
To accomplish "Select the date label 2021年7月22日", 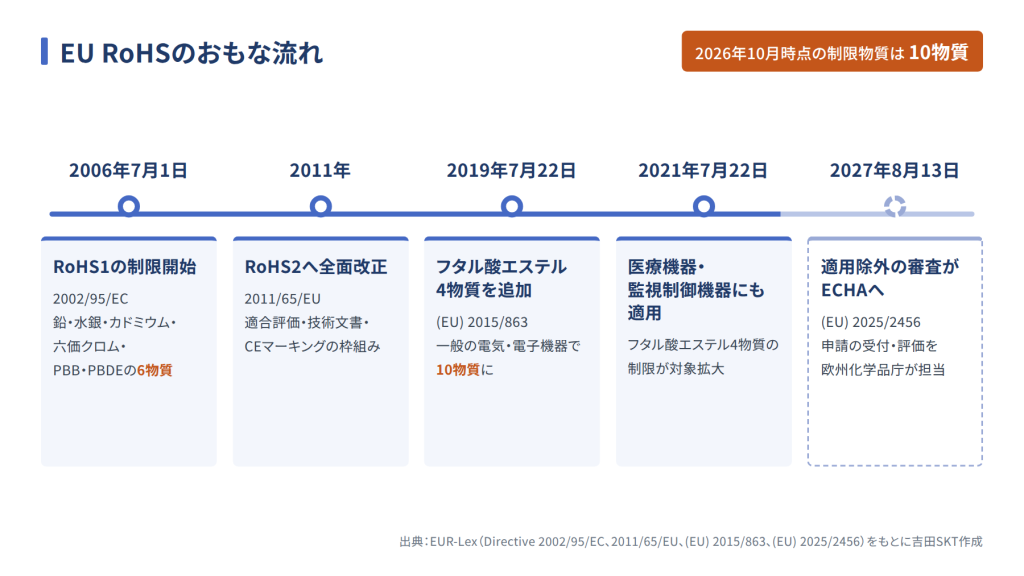I will pyautogui.click(x=703, y=170).
